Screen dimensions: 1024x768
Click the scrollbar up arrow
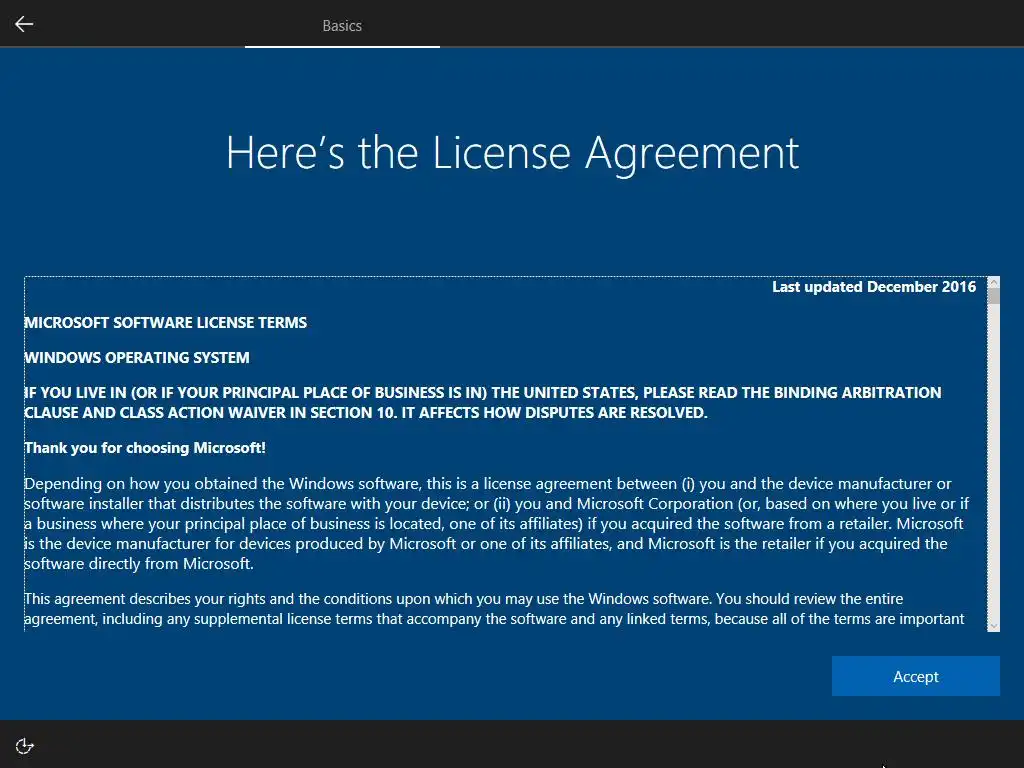(x=994, y=282)
